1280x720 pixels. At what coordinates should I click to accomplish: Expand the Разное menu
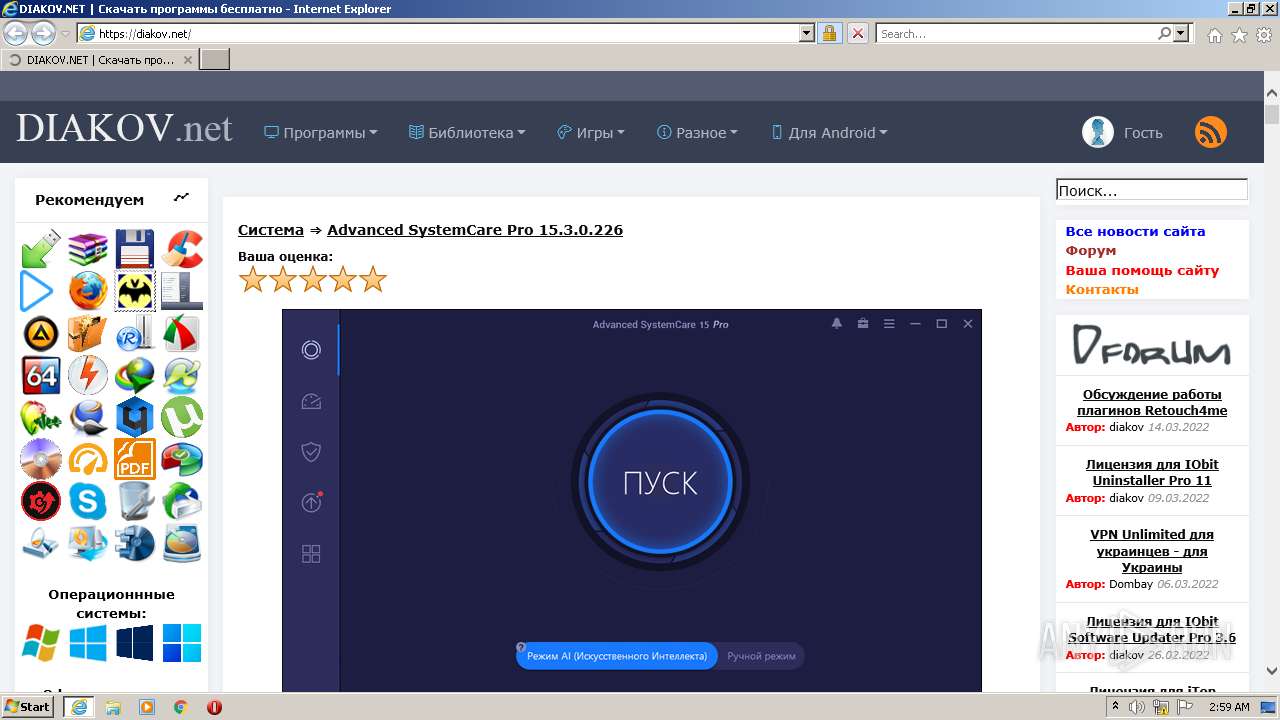[697, 132]
